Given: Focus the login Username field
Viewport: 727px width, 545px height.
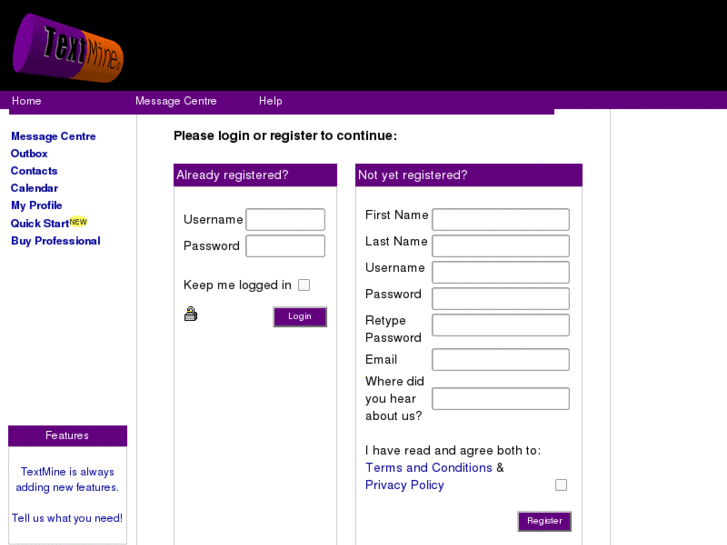Looking at the screenshot, I should [x=285, y=220].
